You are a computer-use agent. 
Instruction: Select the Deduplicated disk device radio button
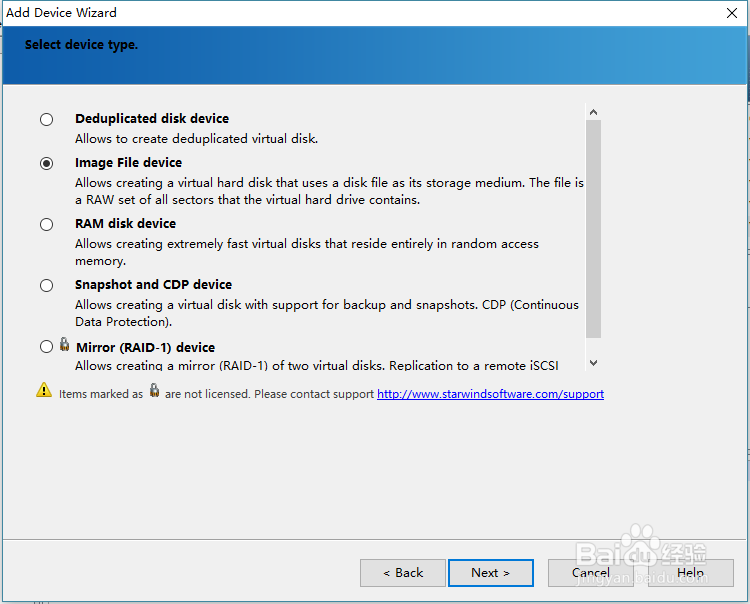[x=47, y=120]
